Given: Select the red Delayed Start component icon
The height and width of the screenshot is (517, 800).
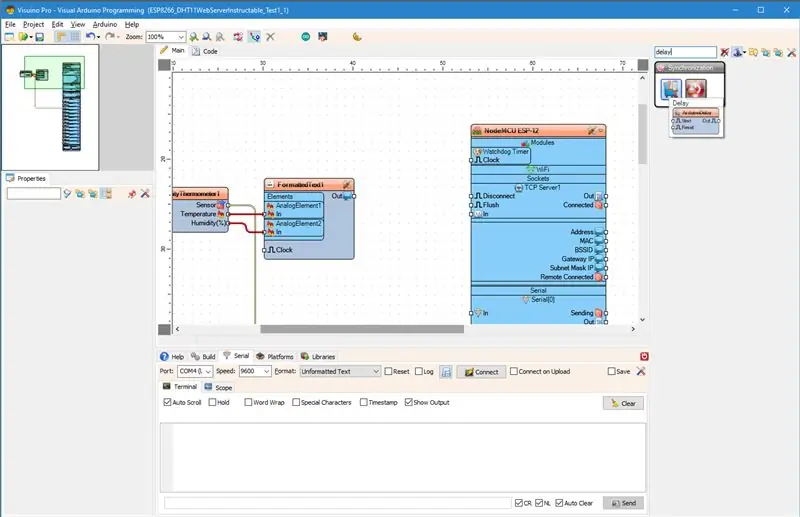Looking at the screenshot, I should click(x=696, y=88).
